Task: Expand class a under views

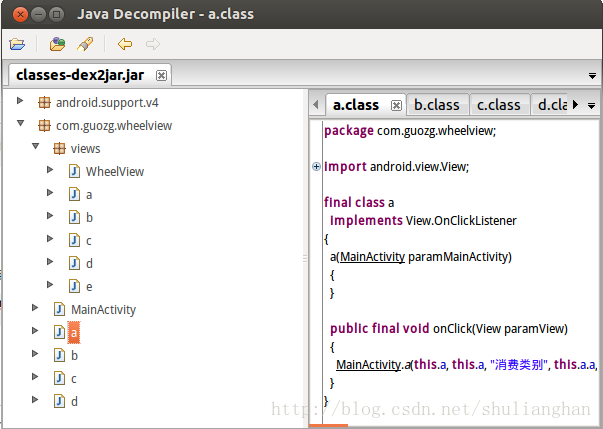Action: (x=50, y=192)
